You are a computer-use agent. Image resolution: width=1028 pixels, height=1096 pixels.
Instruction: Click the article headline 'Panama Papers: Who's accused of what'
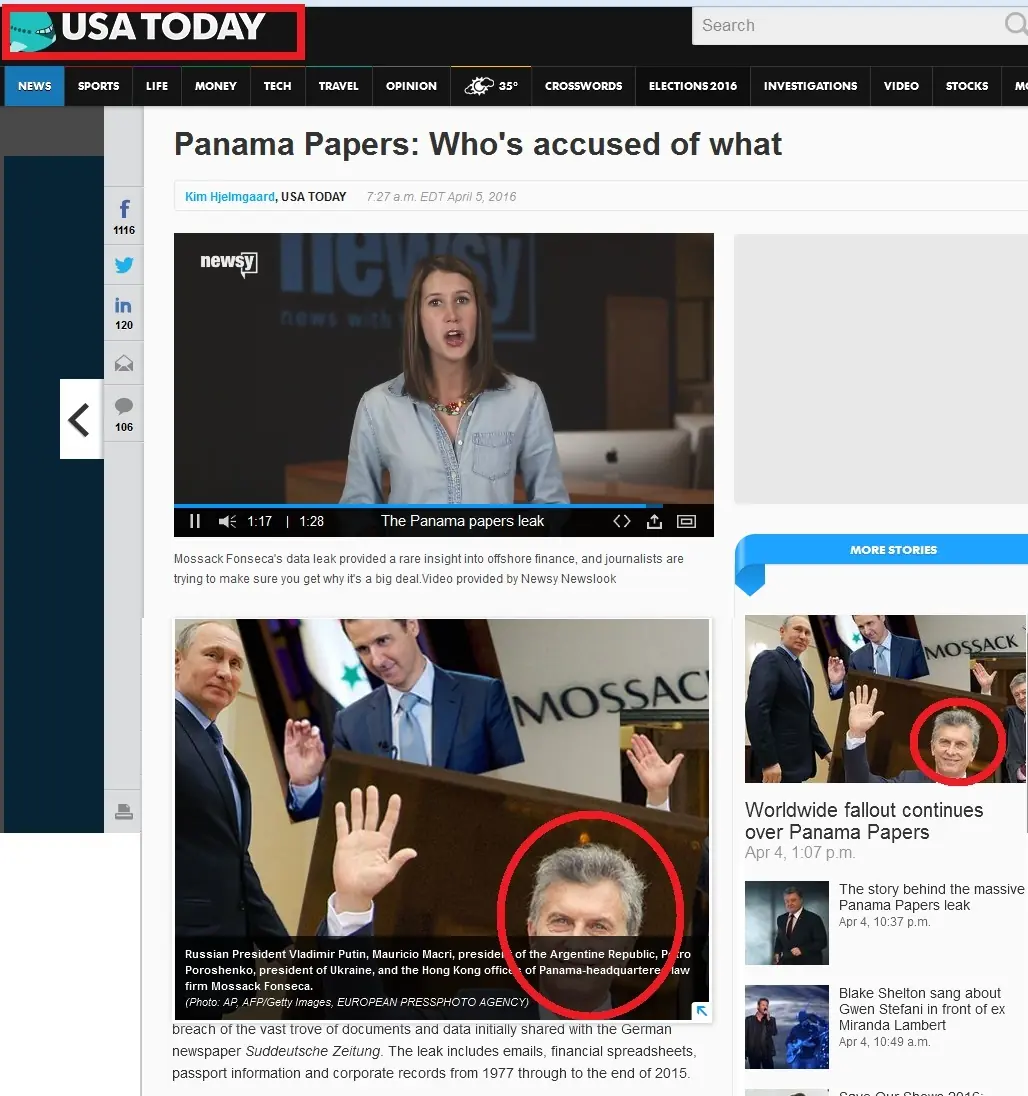[478, 144]
